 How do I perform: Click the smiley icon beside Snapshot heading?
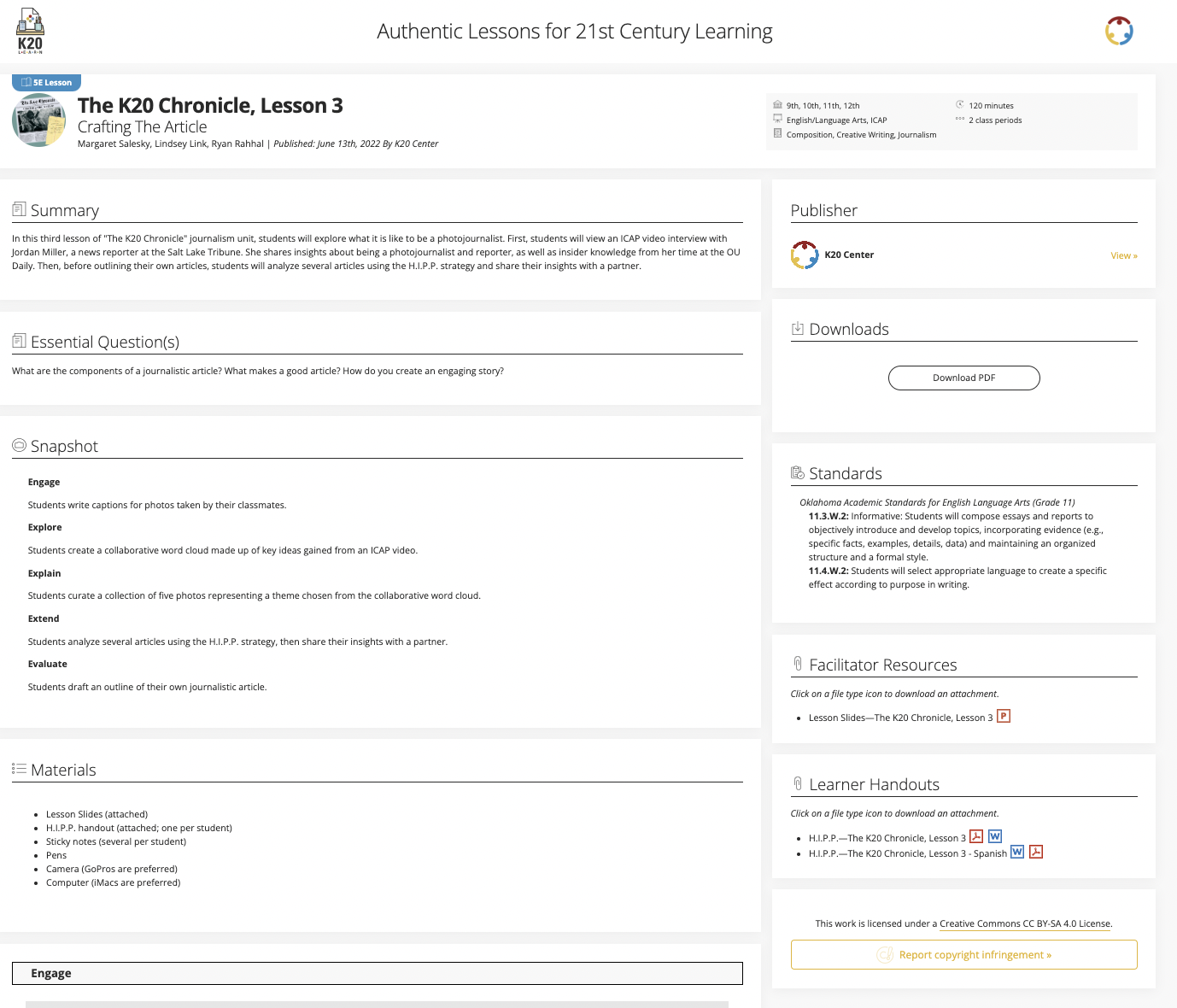coord(18,443)
